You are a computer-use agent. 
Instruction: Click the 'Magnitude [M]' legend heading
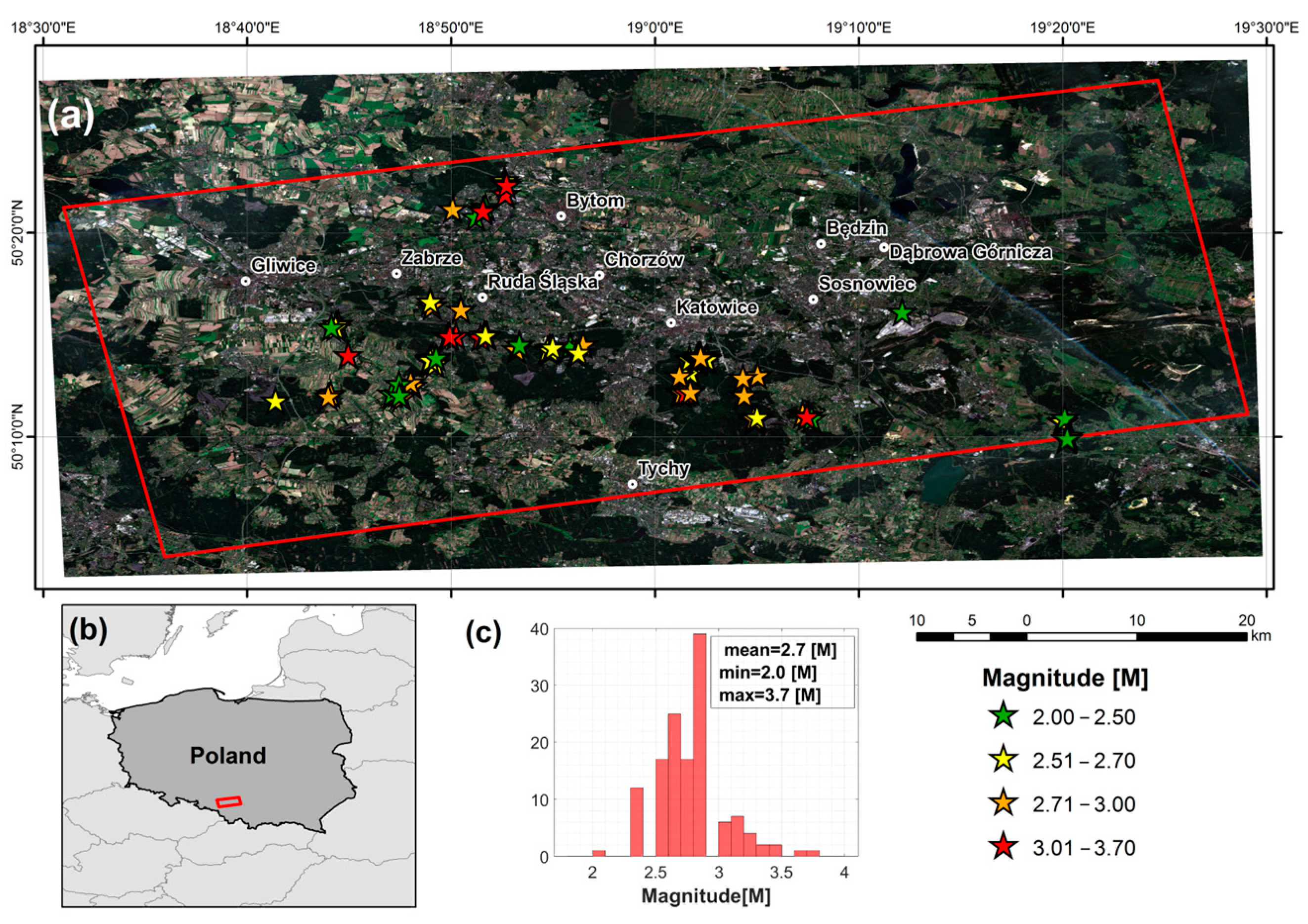pyautogui.click(x=1065, y=678)
